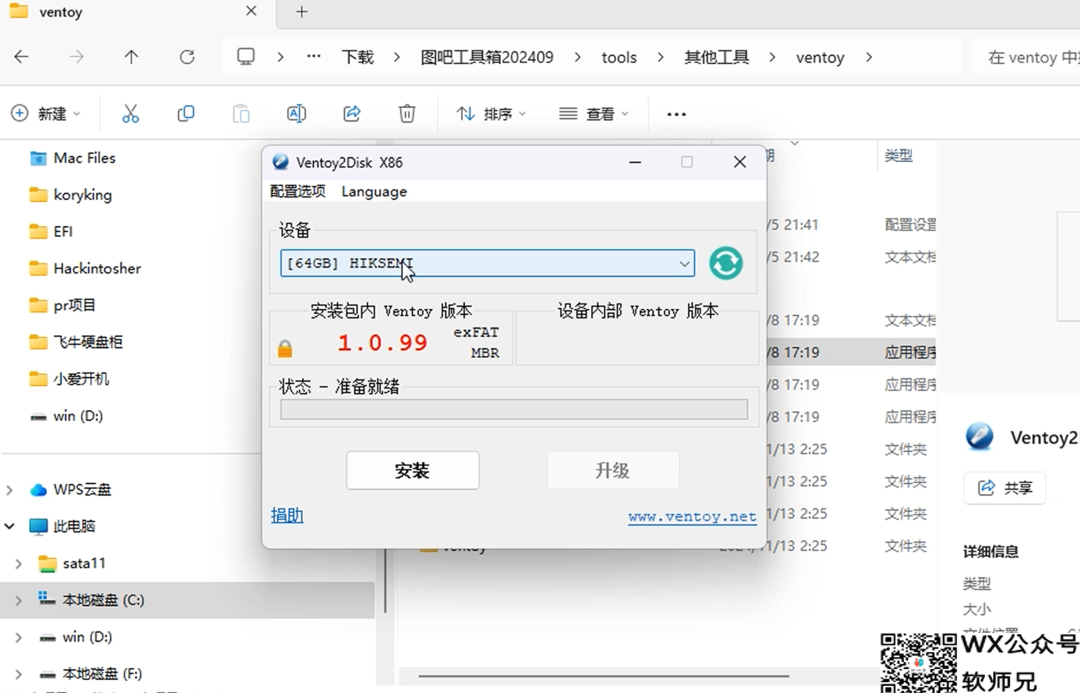1080x693 pixels.
Task: Click the horizontal scrollbar in file list
Action: pyautogui.click(x=603, y=676)
